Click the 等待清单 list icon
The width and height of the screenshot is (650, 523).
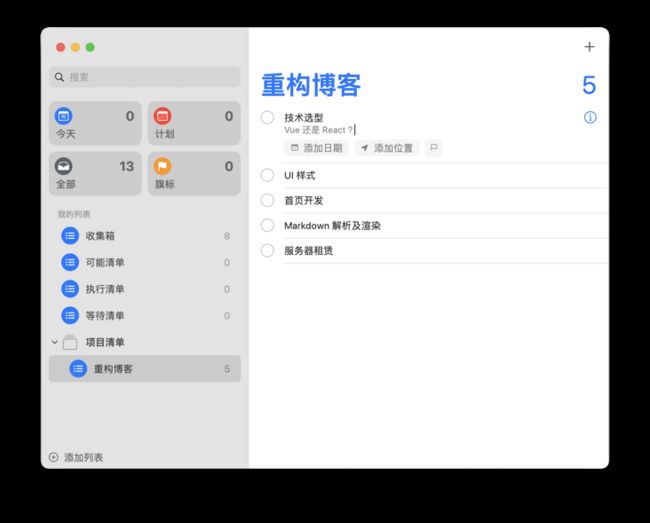coord(70,315)
